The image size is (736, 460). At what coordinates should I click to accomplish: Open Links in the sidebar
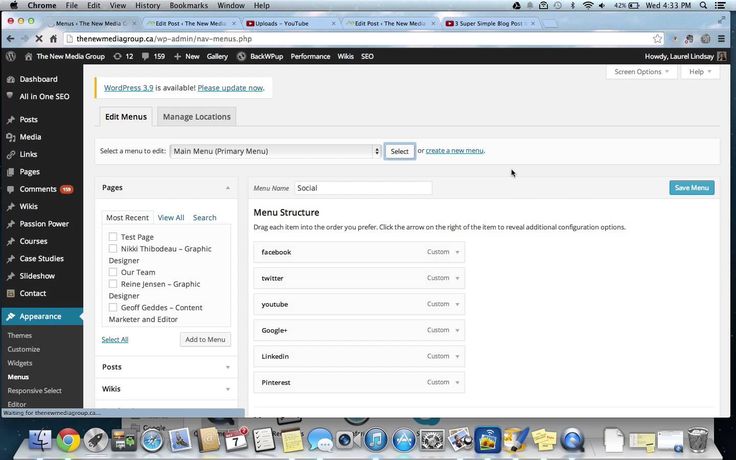pos(28,154)
